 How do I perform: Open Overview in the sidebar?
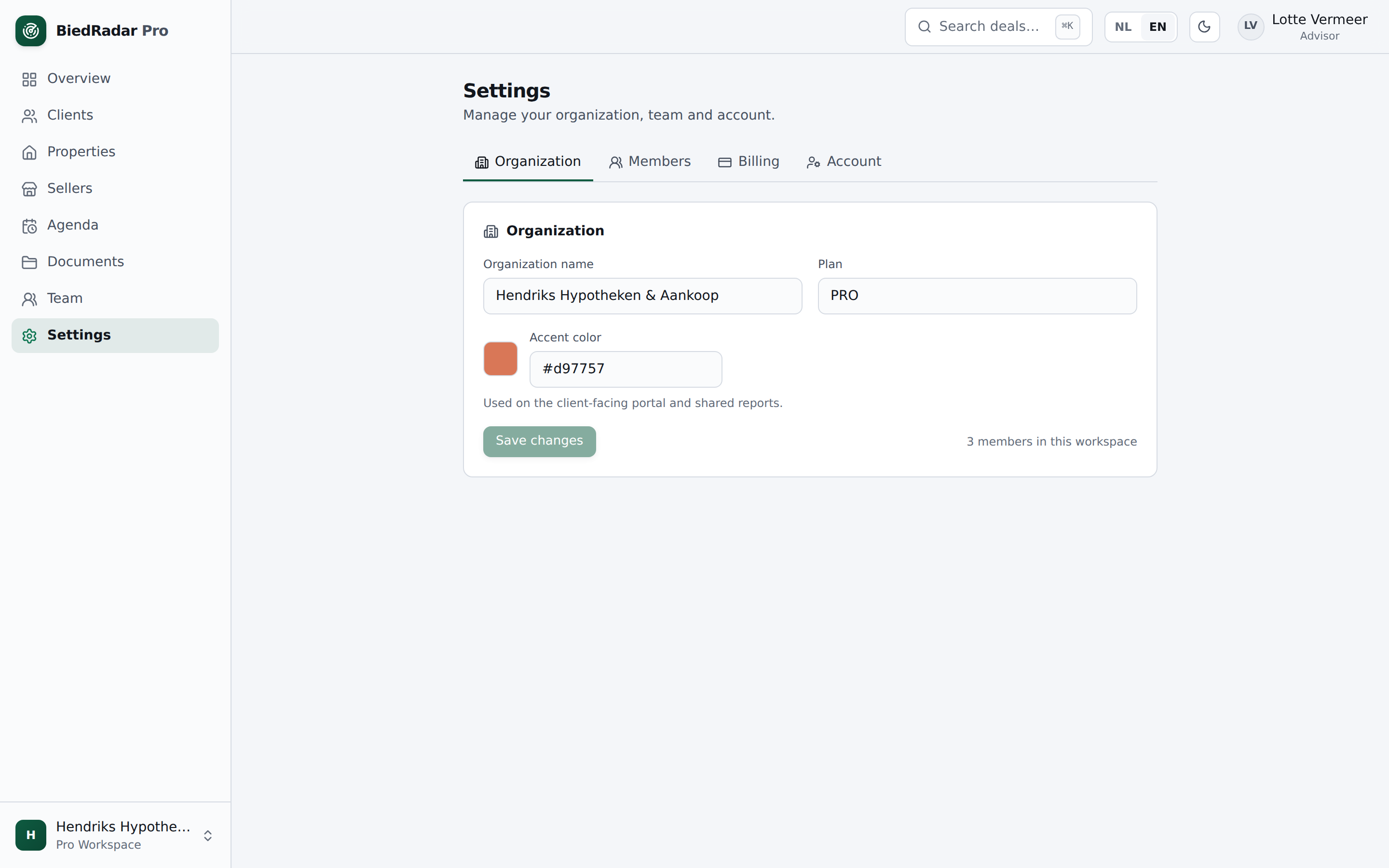(115, 79)
